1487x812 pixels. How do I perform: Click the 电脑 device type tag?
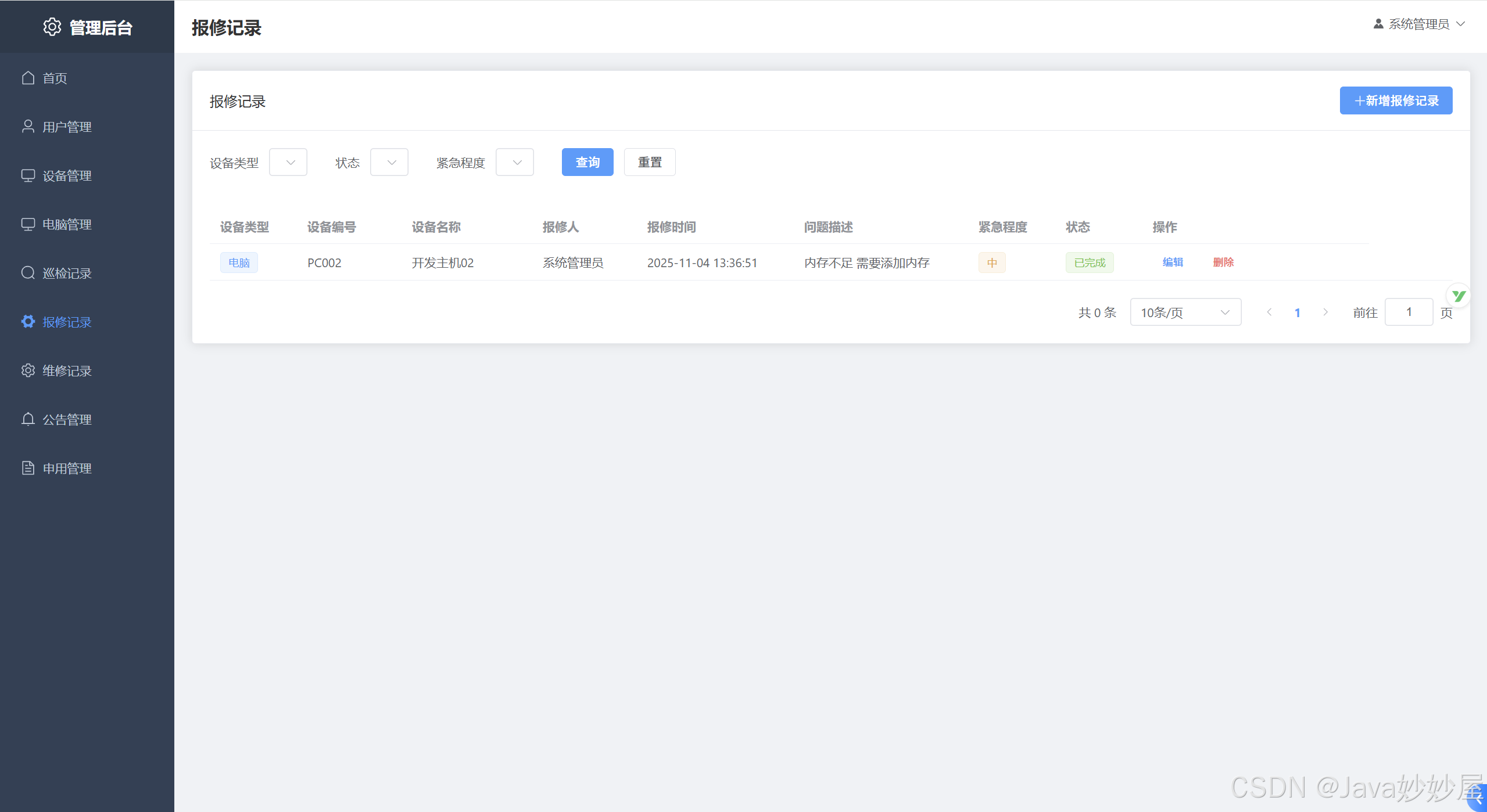tap(239, 263)
